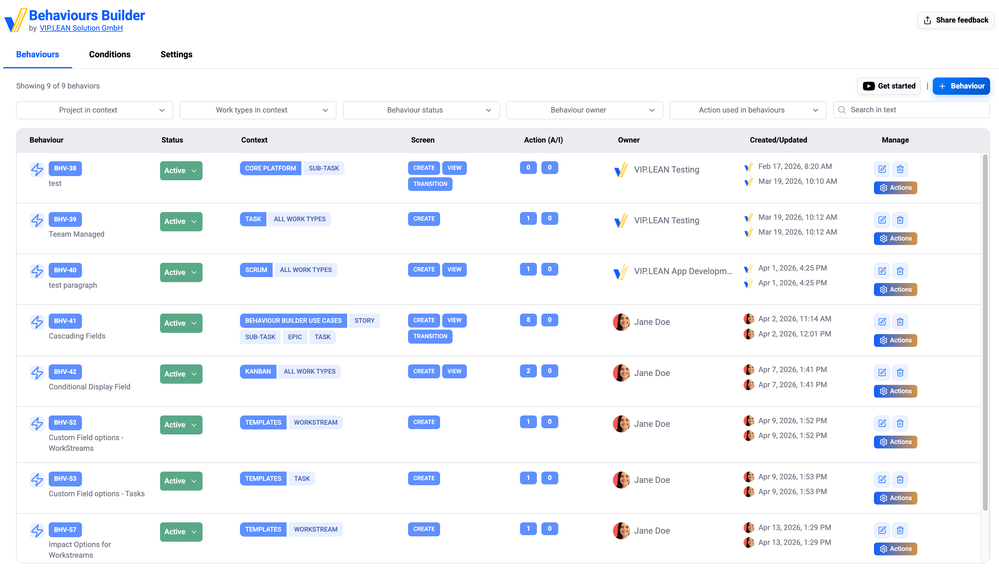Viewport: 999px width, 569px height.
Task: Delete BHV-41 Cascading Fields using trash icon
Action: pos(900,322)
